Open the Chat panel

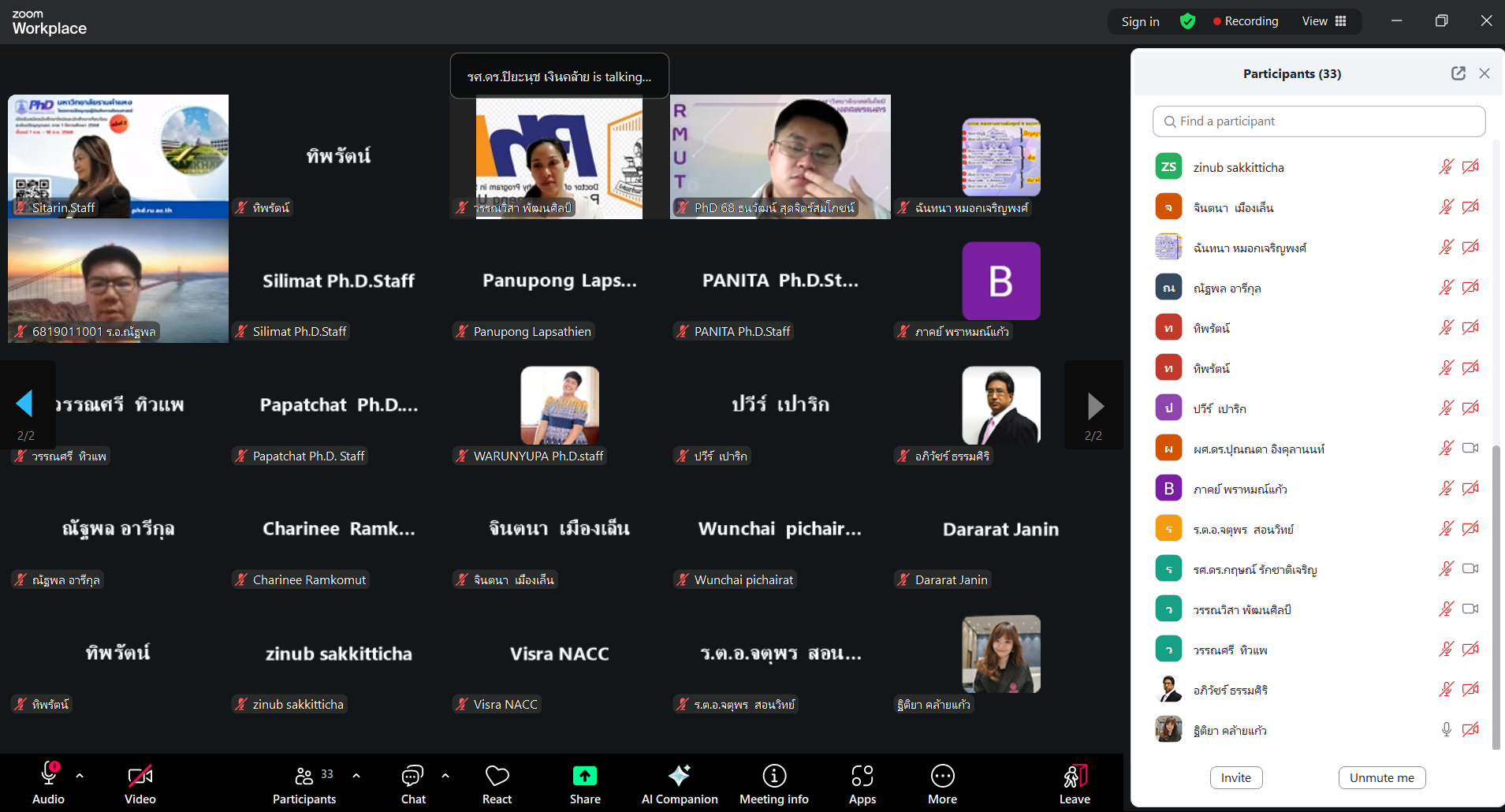pos(413,784)
